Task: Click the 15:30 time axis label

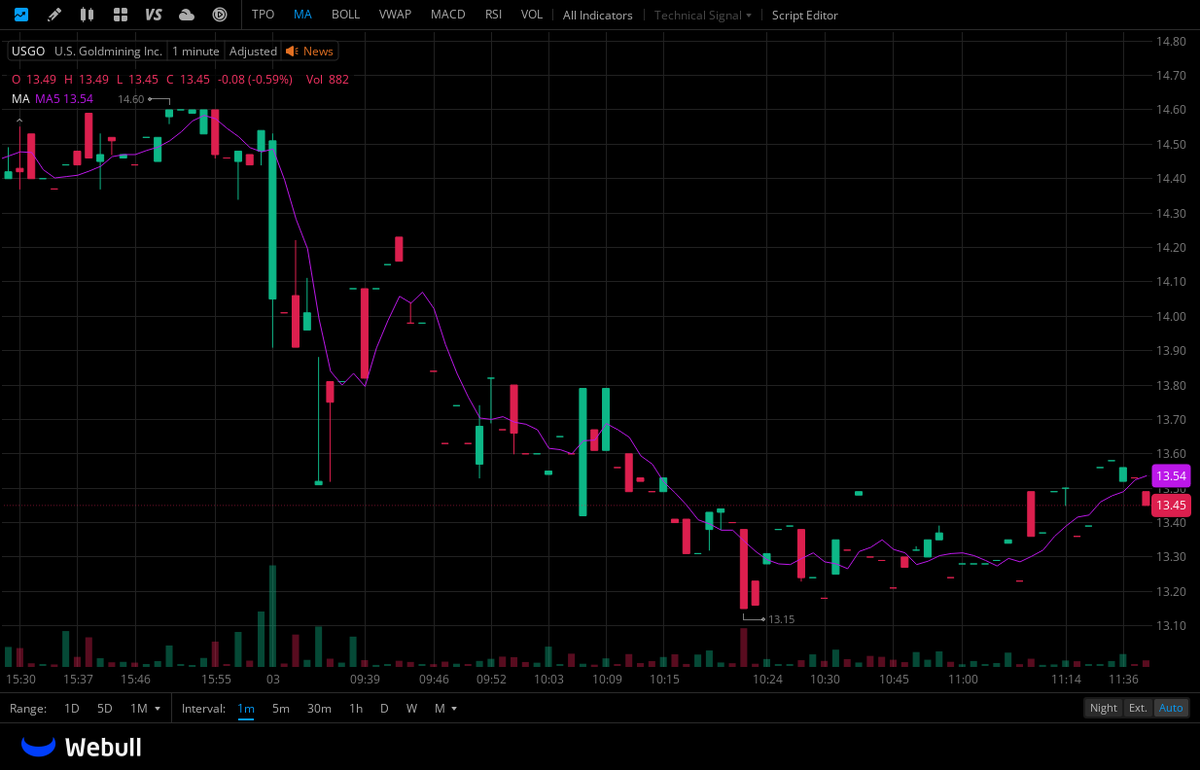Action: 21,679
